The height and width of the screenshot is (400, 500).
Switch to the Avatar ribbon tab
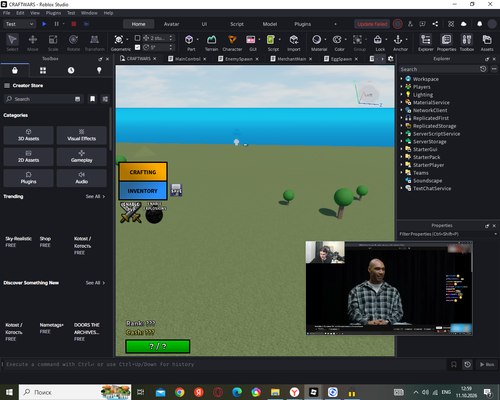pyautogui.click(x=171, y=24)
